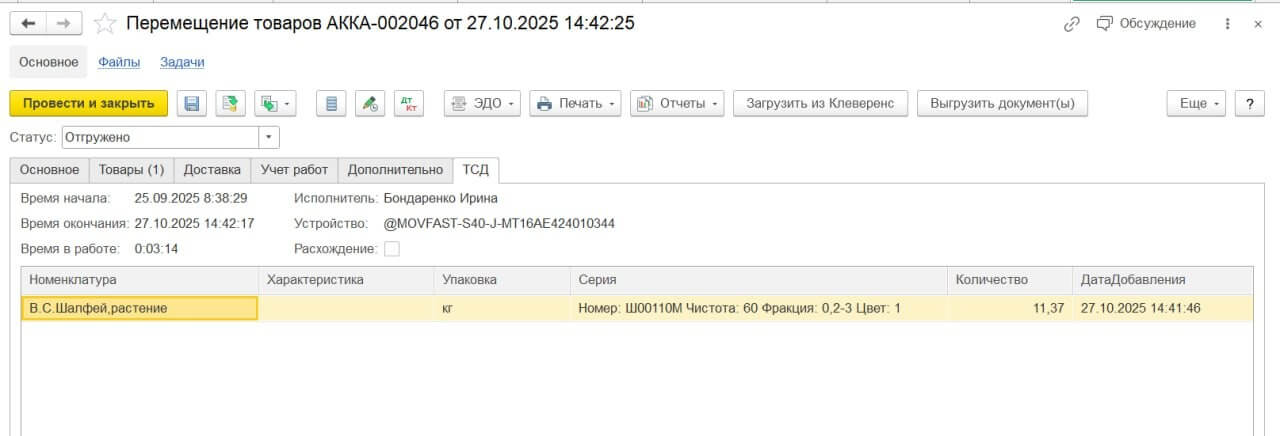Click the document structure list icon
Image resolution: width=1280 pixels, height=436 pixels.
point(332,103)
